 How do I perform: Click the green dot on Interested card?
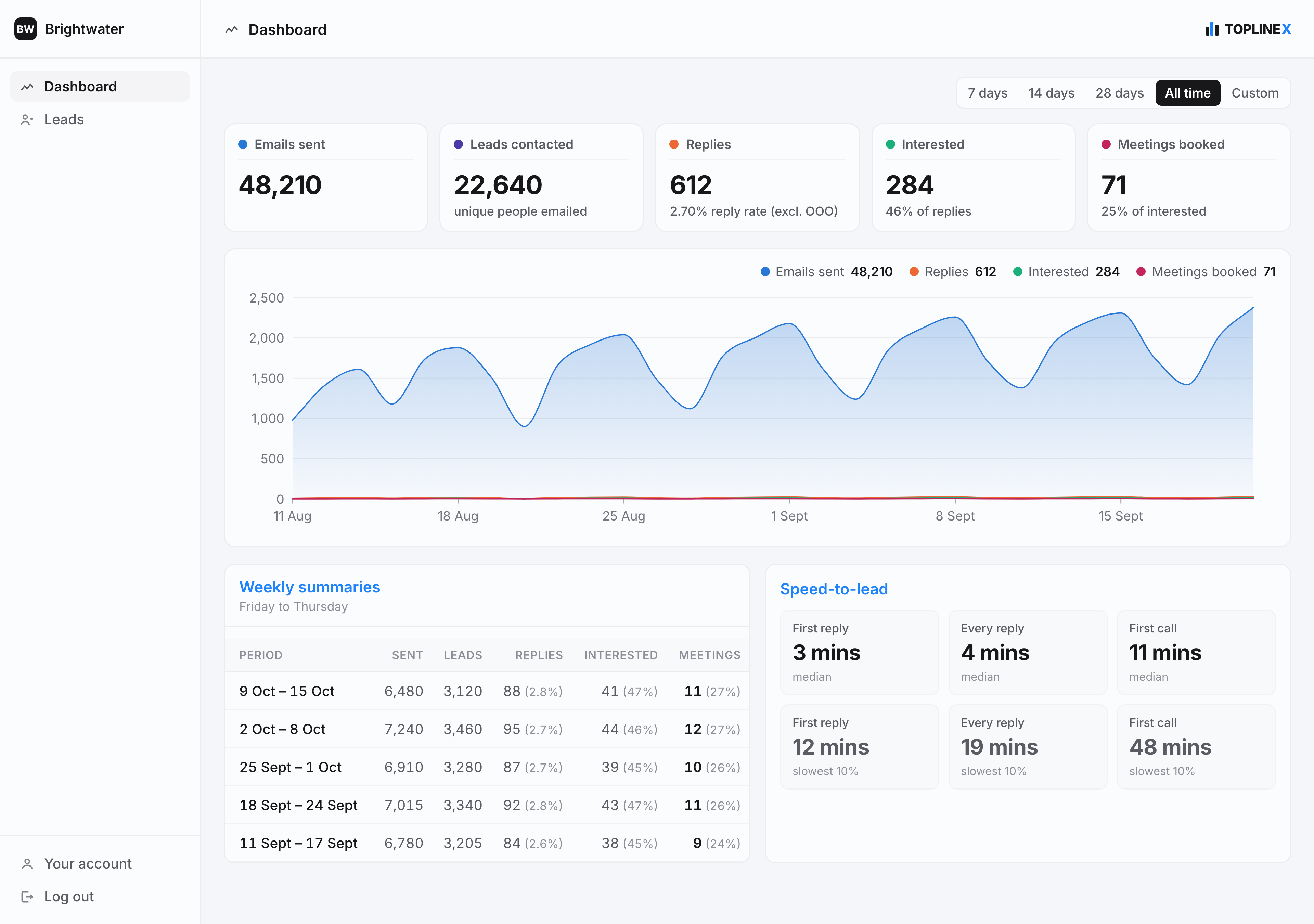pos(890,144)
